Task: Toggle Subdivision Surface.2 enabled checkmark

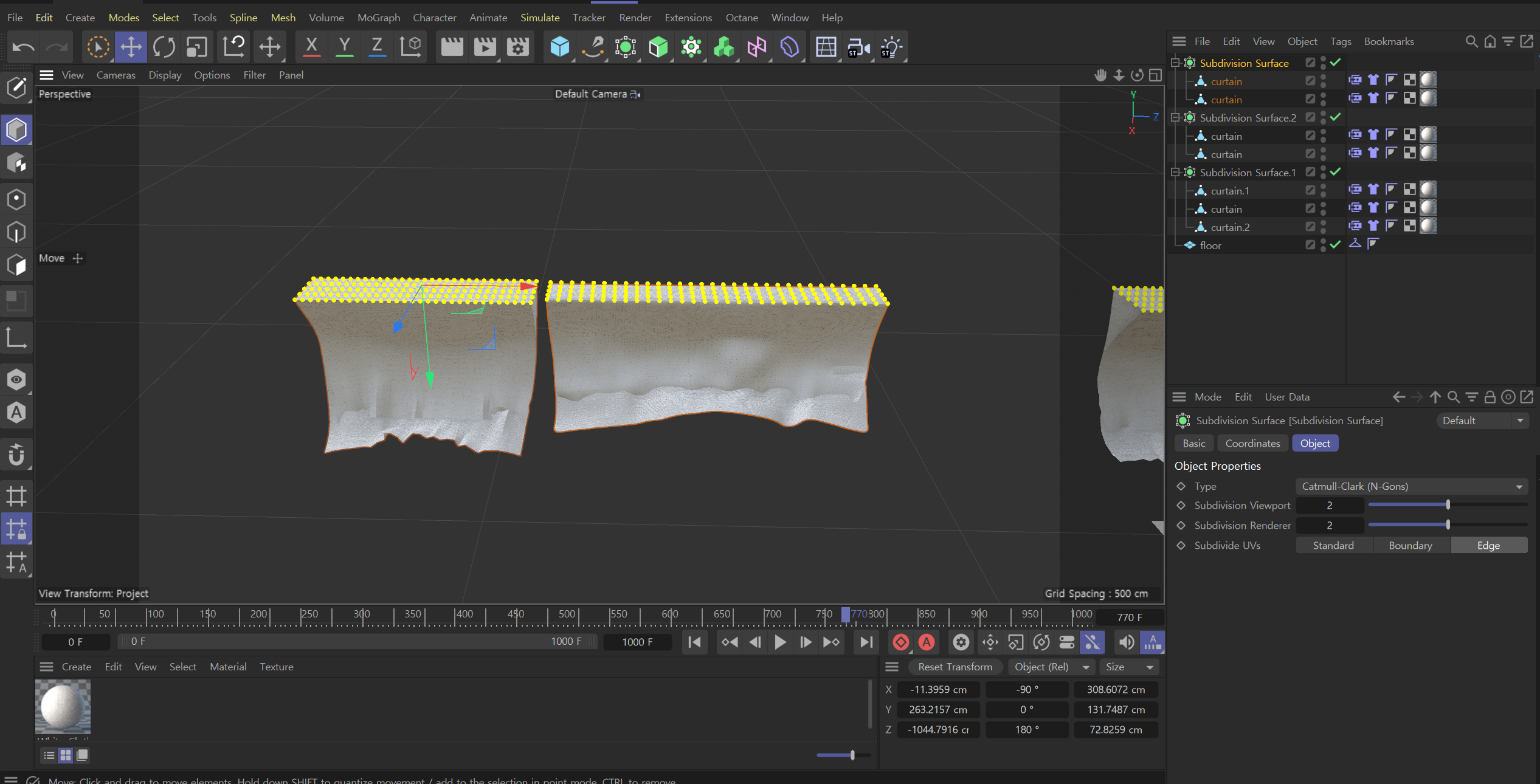Action: point(1335,117)
